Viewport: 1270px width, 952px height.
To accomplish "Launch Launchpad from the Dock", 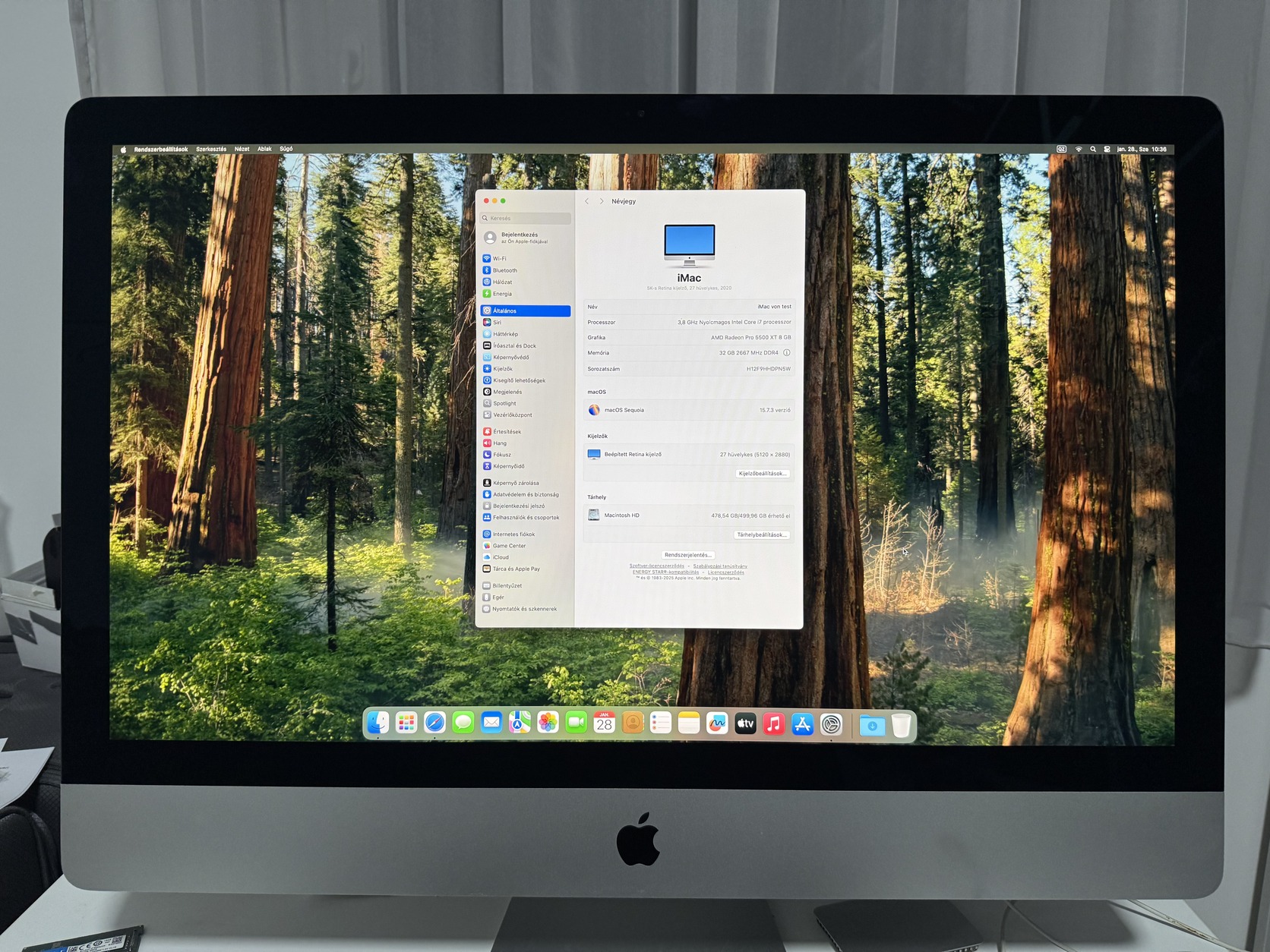I will 406,723.
